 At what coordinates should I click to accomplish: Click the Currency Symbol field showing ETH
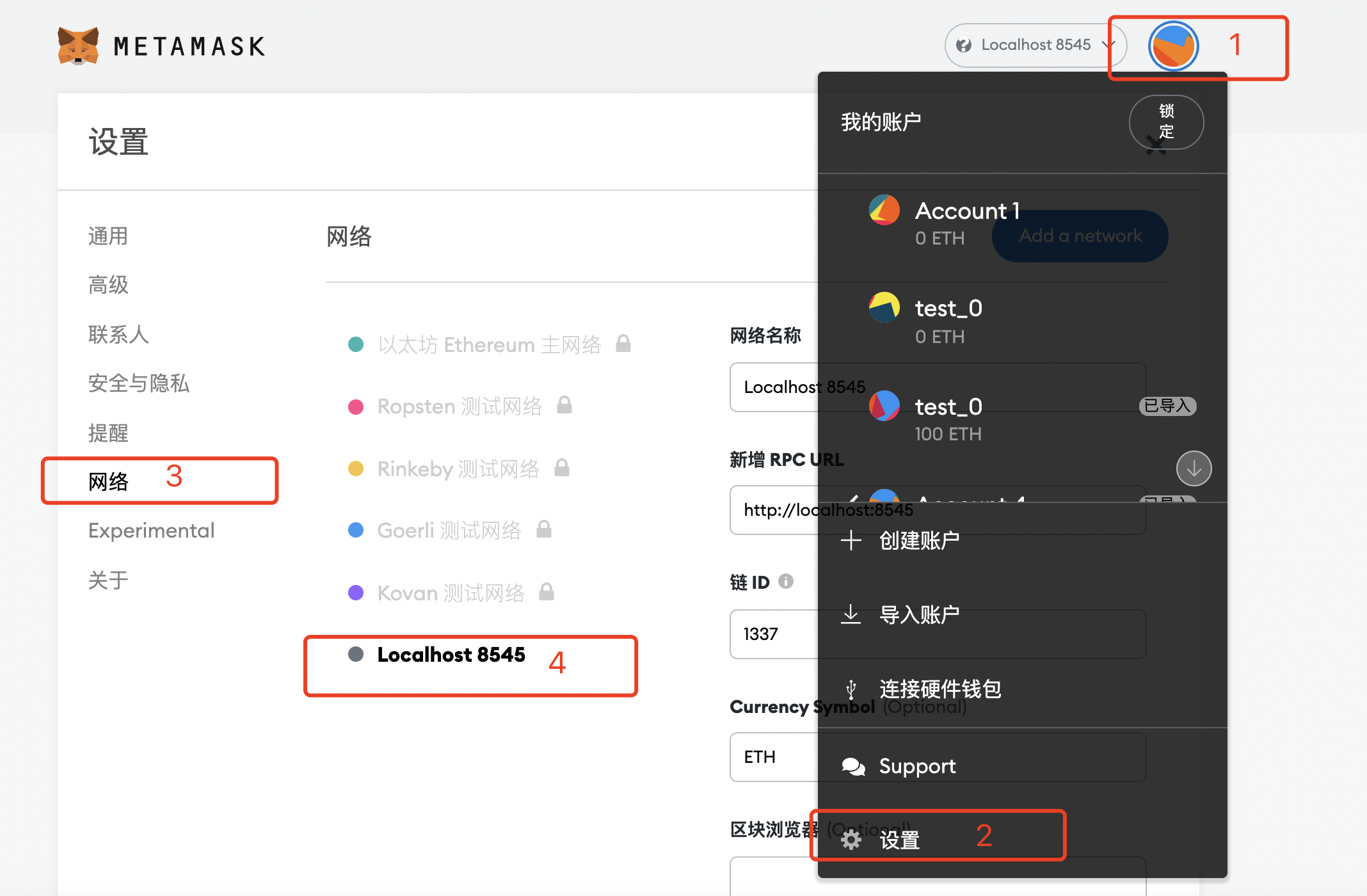[938, 757]
